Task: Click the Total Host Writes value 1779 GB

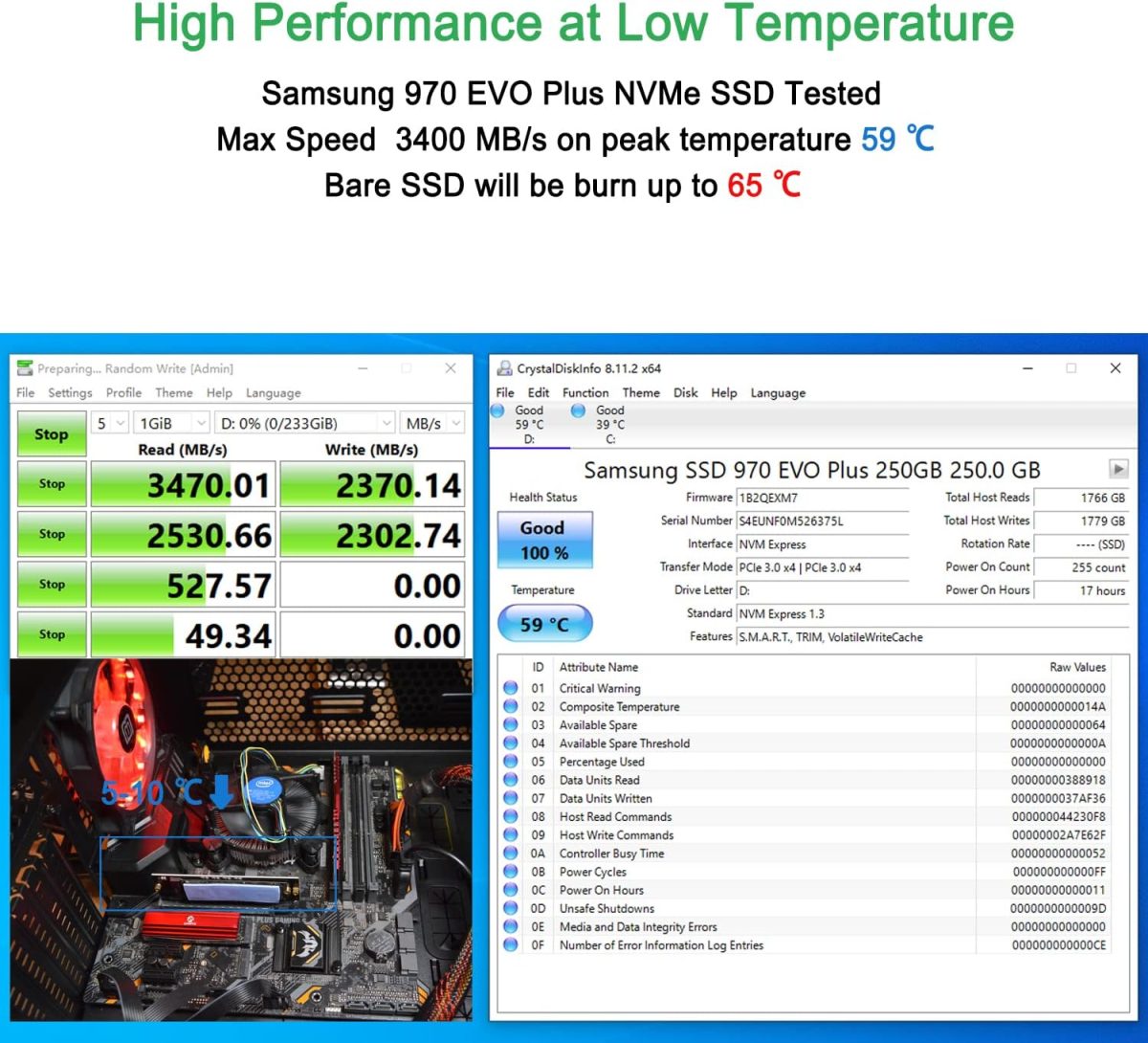Action: coord(1082,521)
